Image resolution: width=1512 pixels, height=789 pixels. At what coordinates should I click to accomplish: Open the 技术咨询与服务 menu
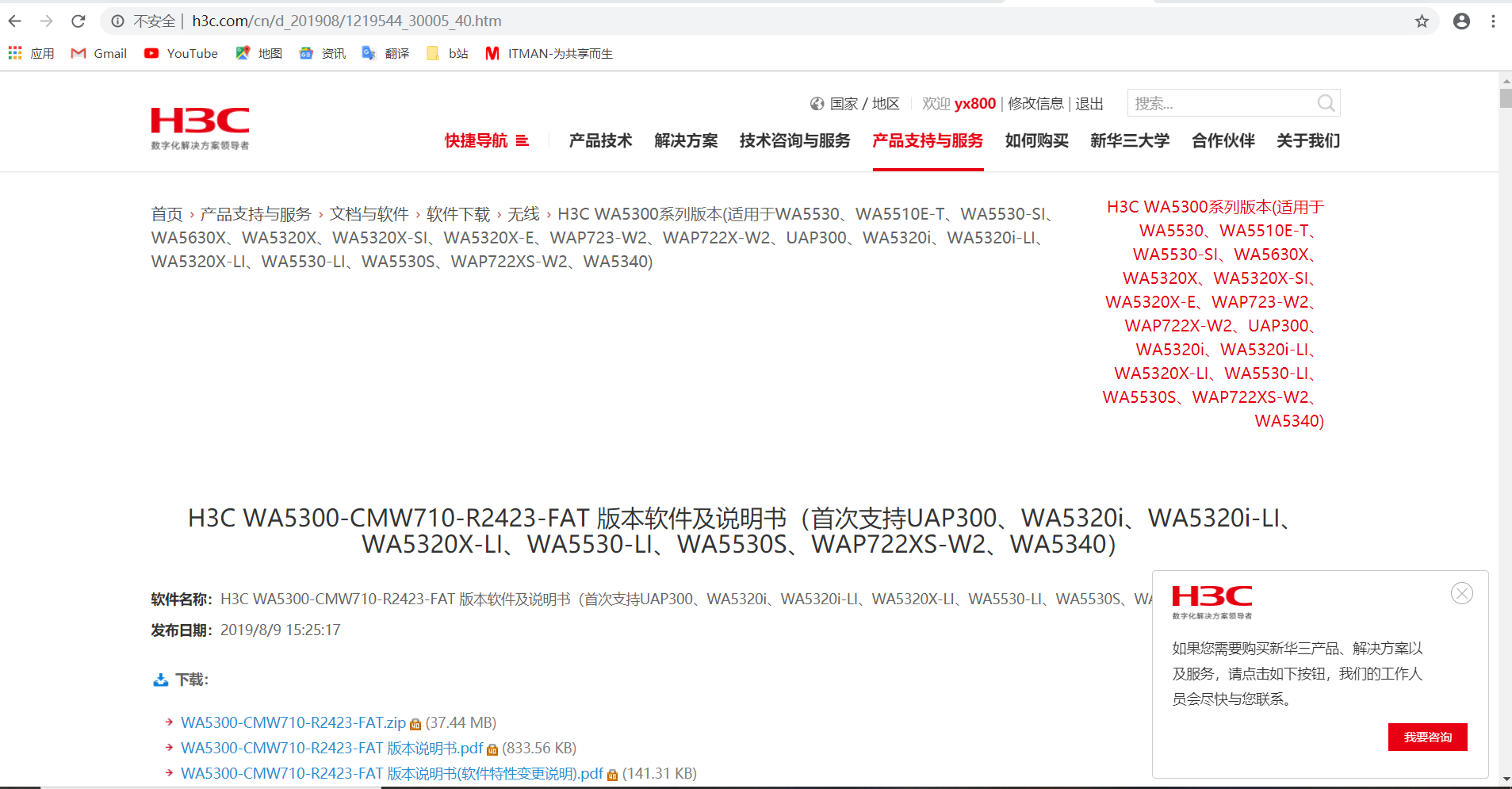pyautogui.click(x=794, y=140)
